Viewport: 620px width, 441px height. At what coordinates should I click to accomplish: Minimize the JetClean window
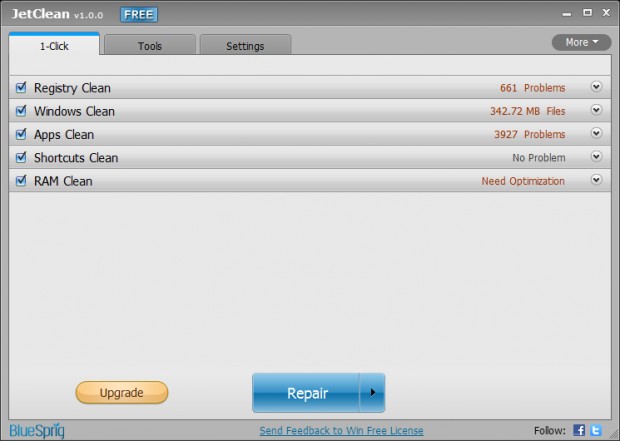click(567, 13)
